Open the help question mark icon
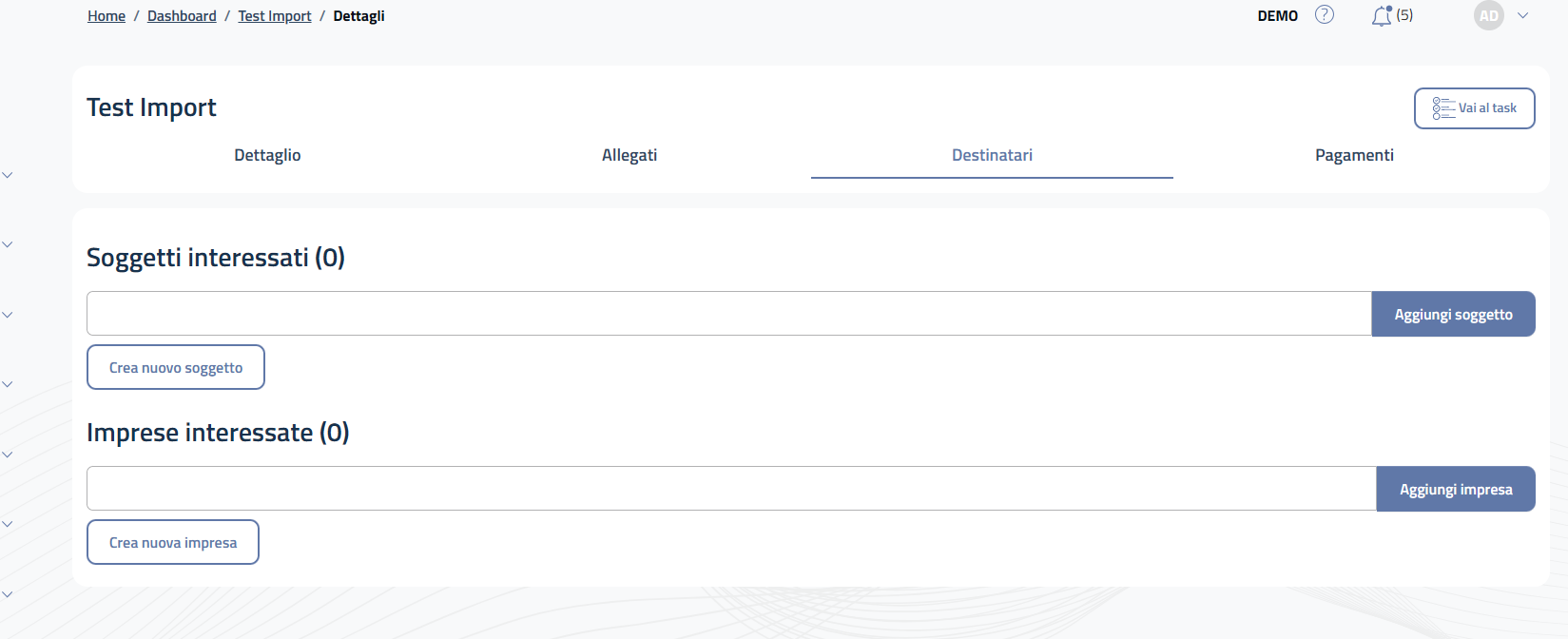This screenshot has height=639, width=1568. coord(1324,15)
